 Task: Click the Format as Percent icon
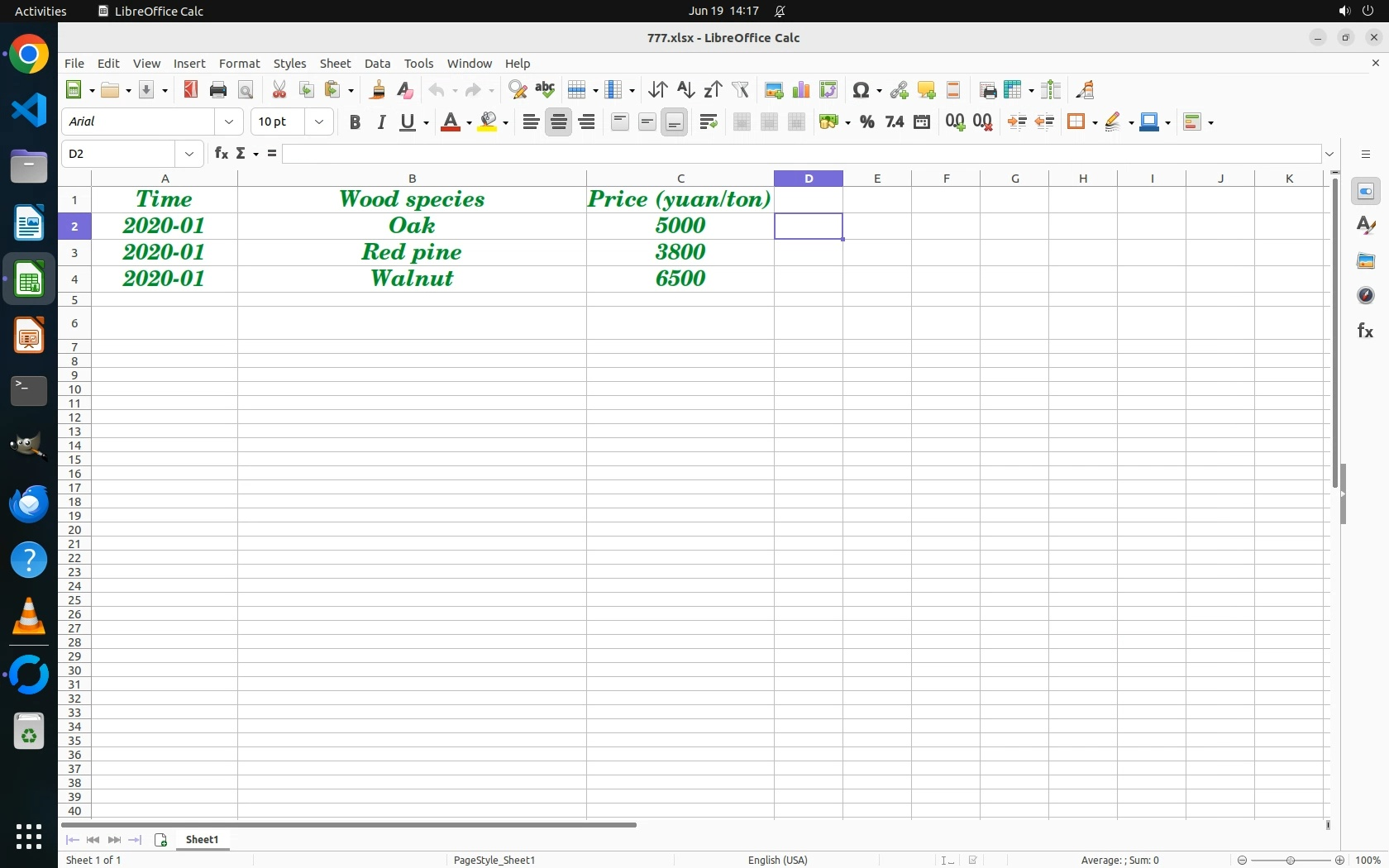pos(866,122)
